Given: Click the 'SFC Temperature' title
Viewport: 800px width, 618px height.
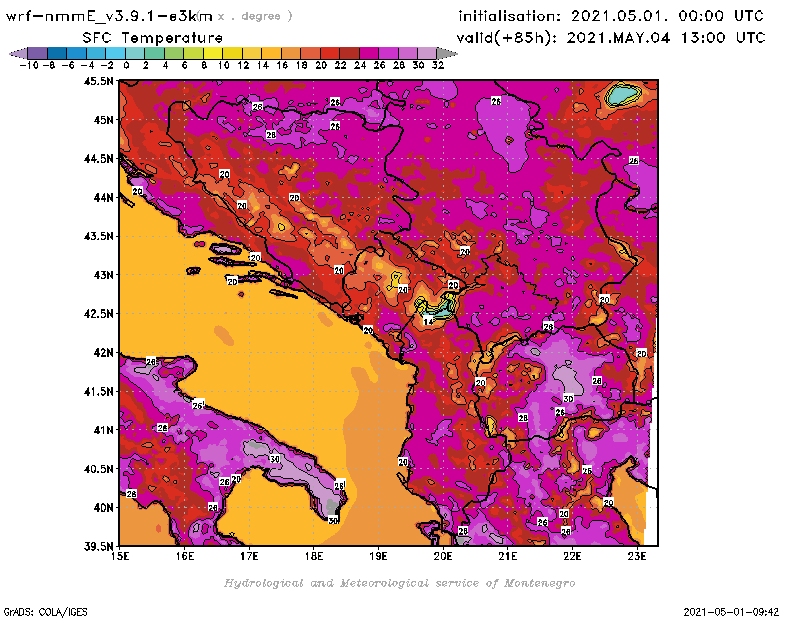Looking at the screenshot, I should [x=153, y=38].
